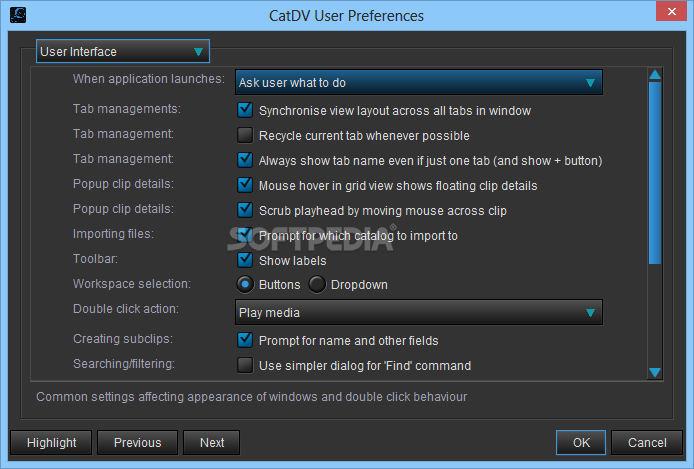Image resolution: width=694 pixels, height=469 pixels.
Task: Click the scroll up arrow of settings list
Action: pyautogui.click(x=655, y=74)
